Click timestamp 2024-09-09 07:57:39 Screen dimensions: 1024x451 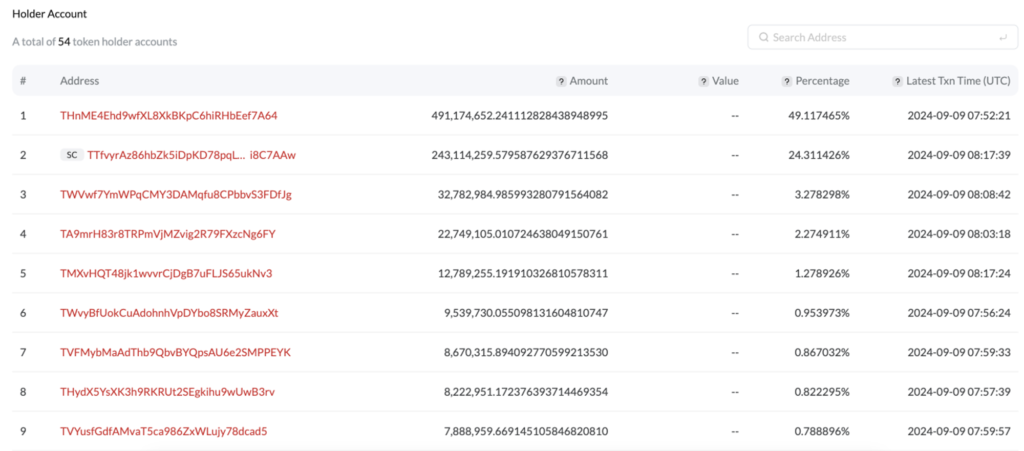[x=959, y=392]
